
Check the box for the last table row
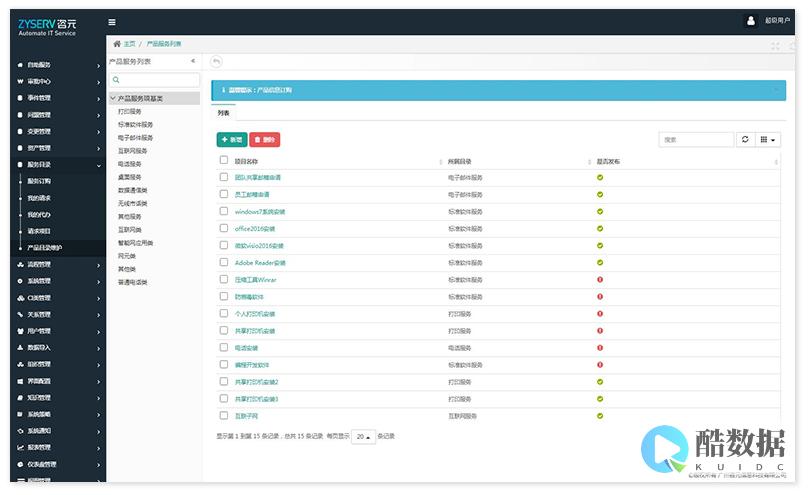(x=224, y=415)
